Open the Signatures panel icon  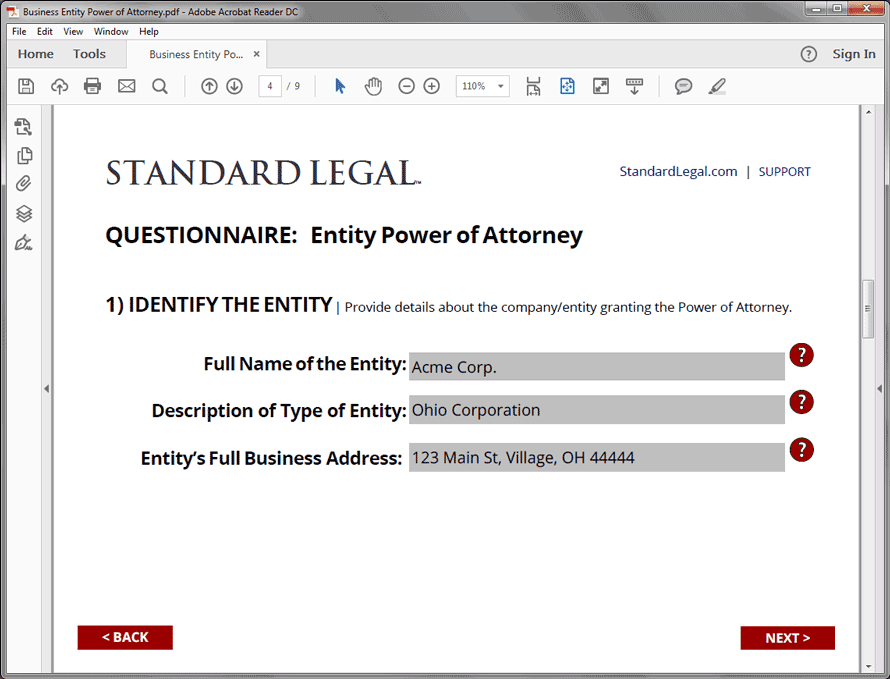tap(24, 243)
